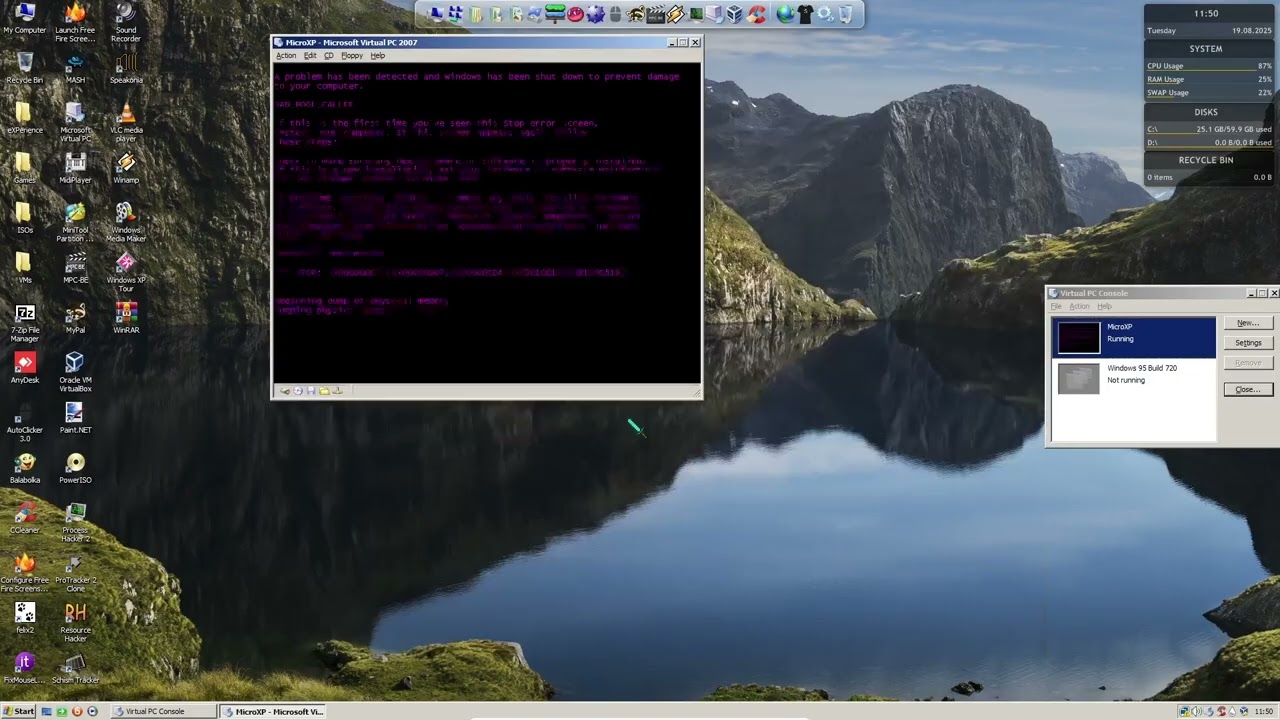This screenshot has width=1280, height=720.
Task: Open the Action menu in MicroXP window
Action: (x=286, y=56)
